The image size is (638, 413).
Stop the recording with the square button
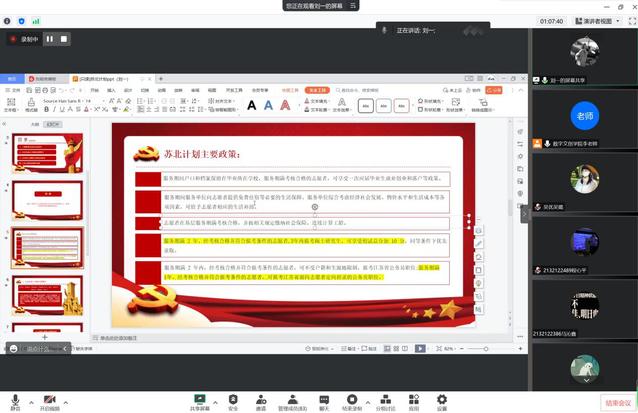tap(64, 39)
